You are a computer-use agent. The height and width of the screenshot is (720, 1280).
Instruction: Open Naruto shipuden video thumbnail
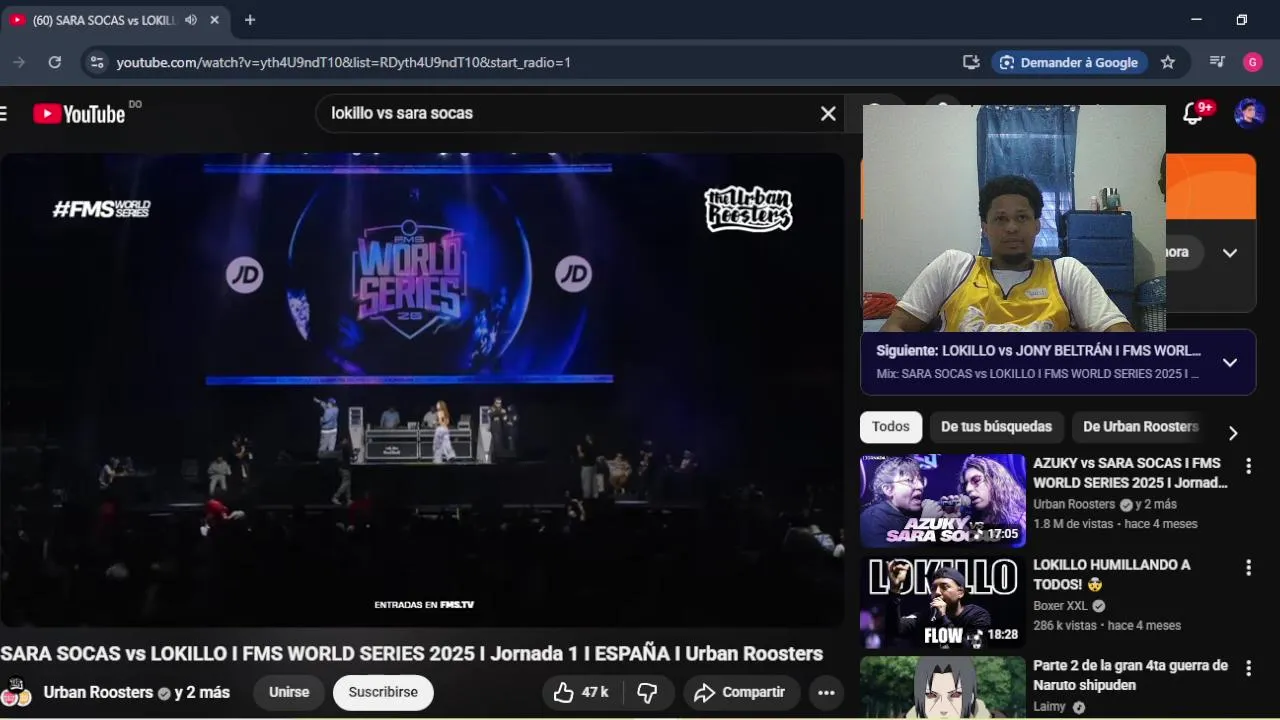tap(943, 688)
